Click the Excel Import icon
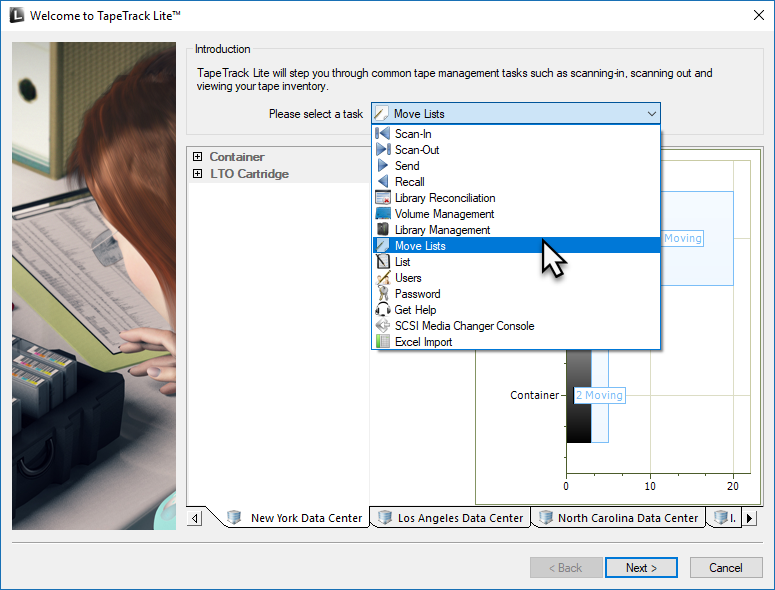This screenshot has height=590, width=775. [383, 341]
